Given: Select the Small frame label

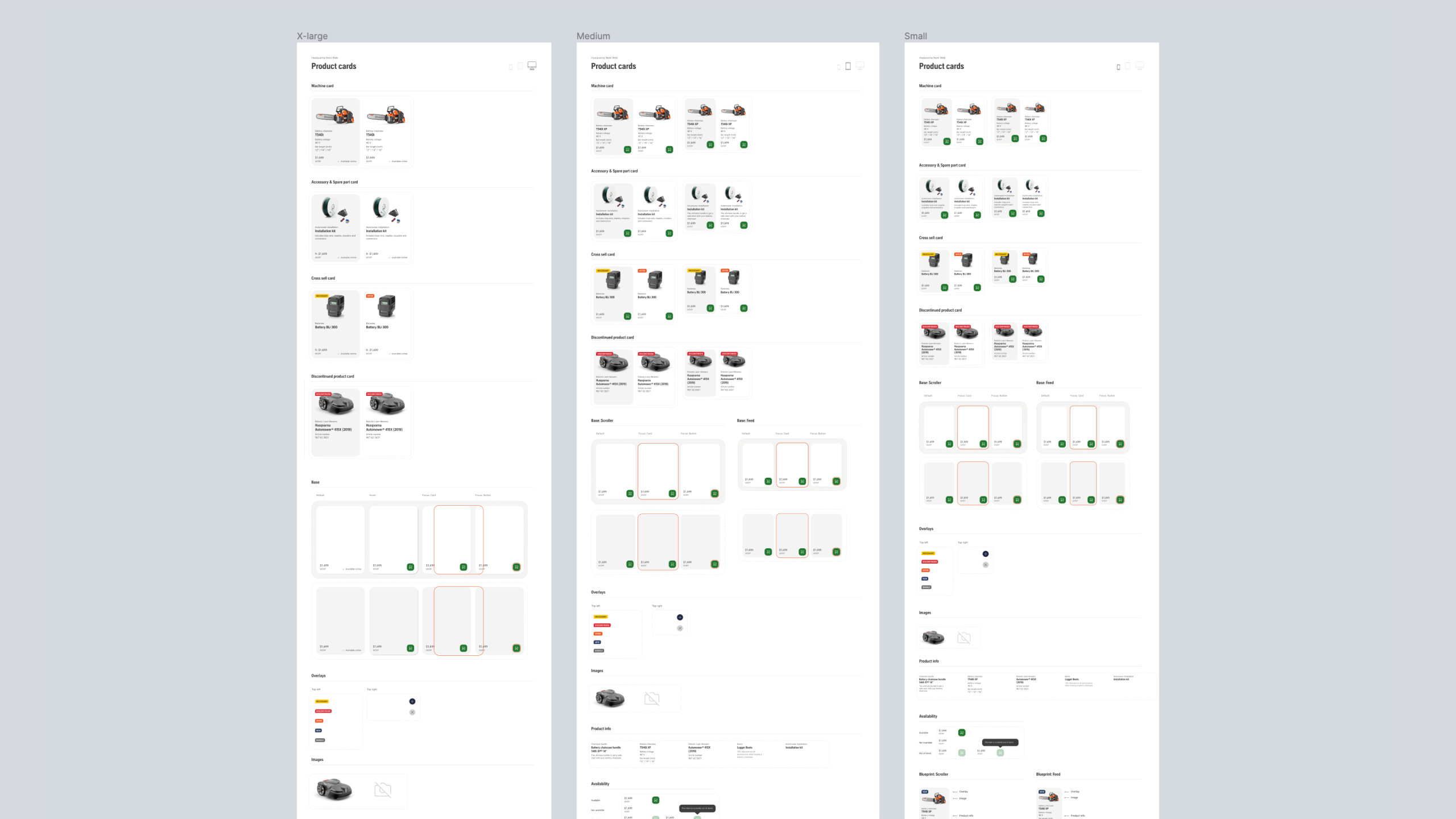Looking at the screenshot, I should click(x=916, y=36).
